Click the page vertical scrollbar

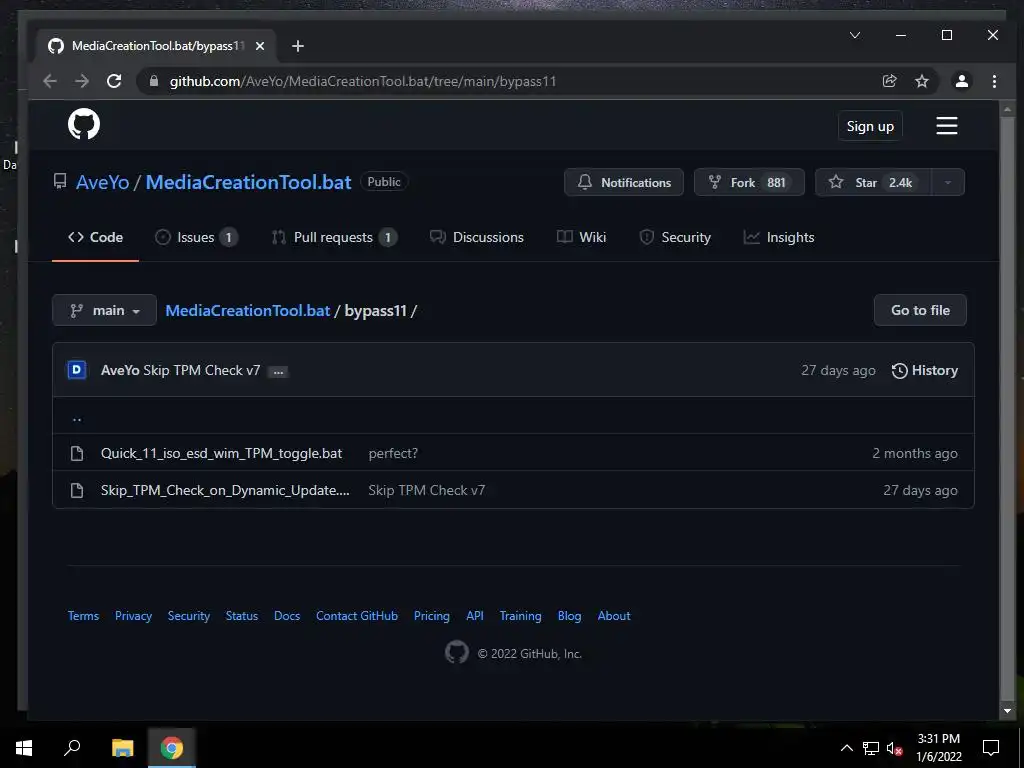pos(1006,410)
